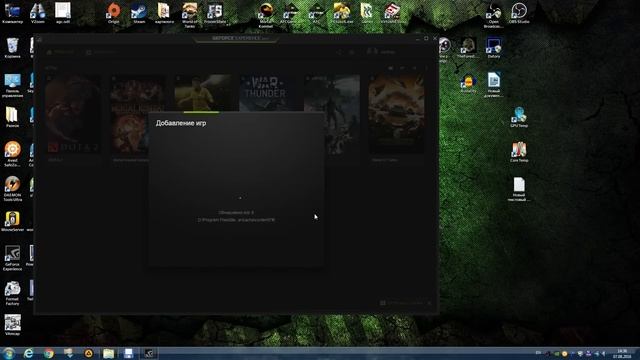Select the Dota 2 game thumbnail
The image size is (640, 360).
point(73,114)
